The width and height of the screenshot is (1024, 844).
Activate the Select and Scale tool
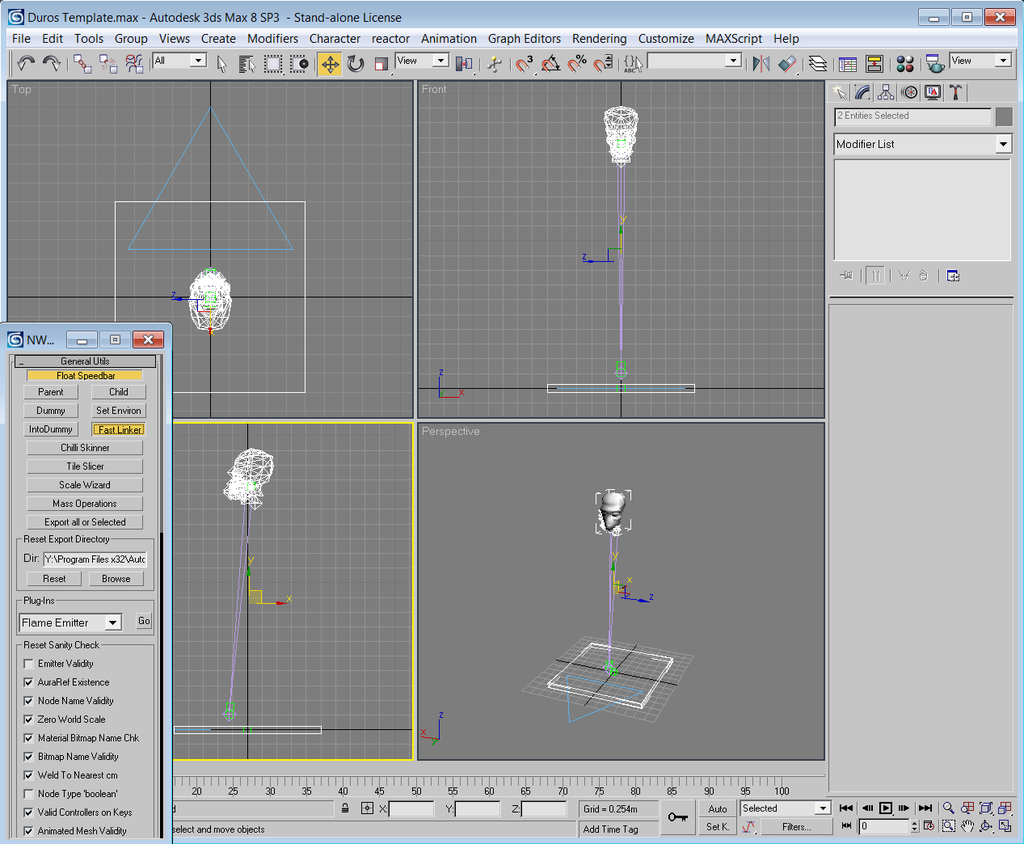pos(381,63)
